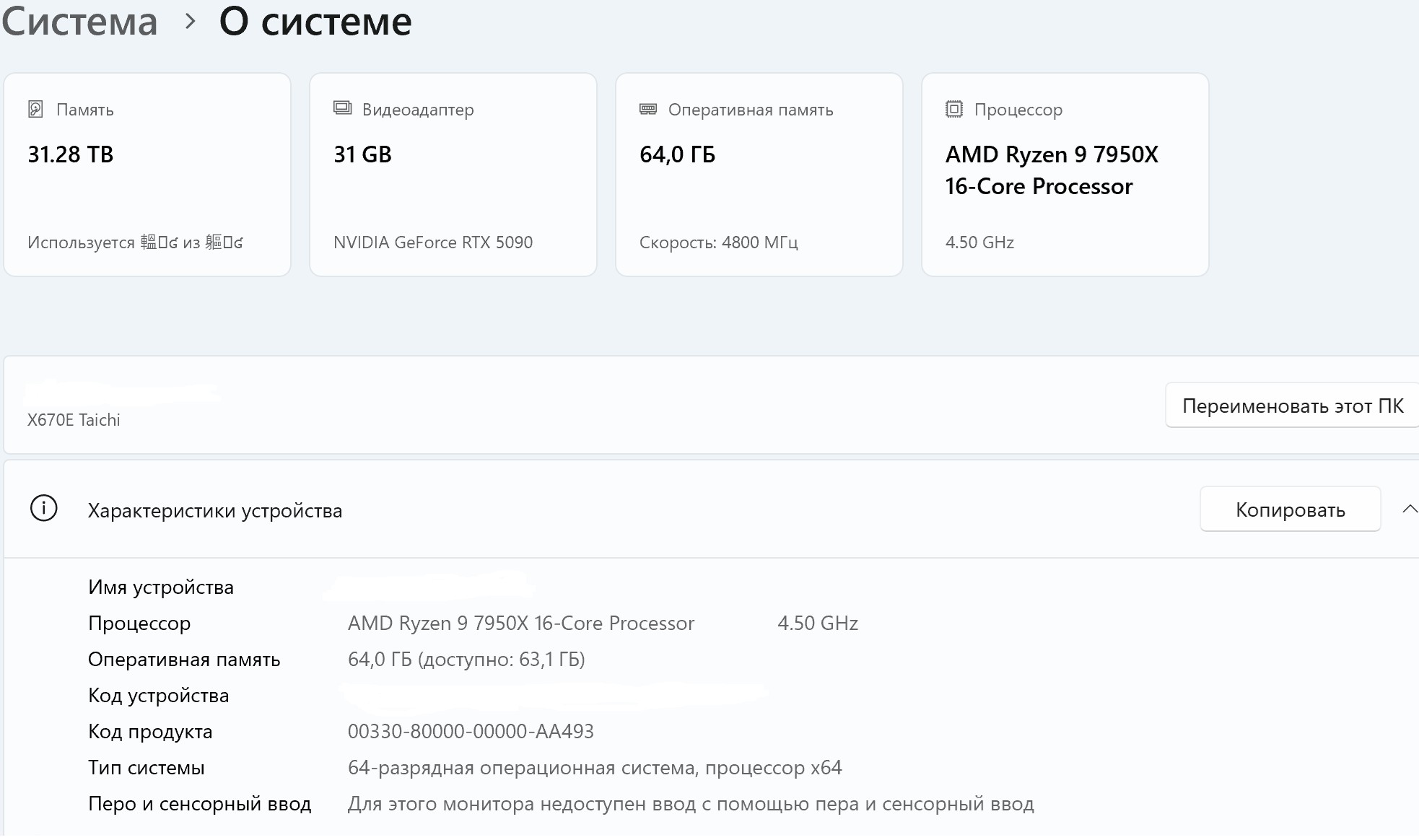
Task: Click the storage disk icon beside Память
Action: [35, 109]
